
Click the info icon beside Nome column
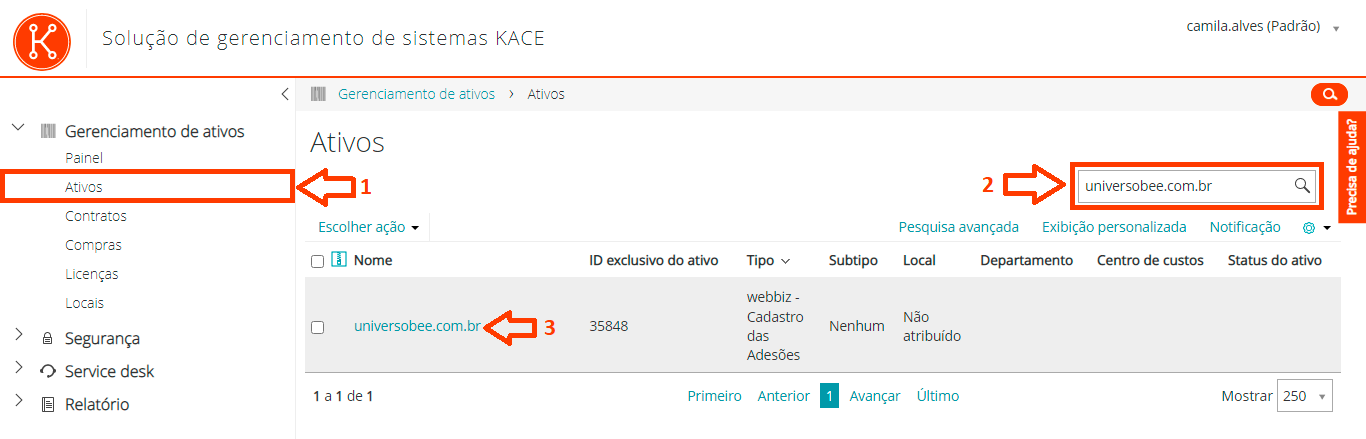pyautogui.click(x=338, y=260)
